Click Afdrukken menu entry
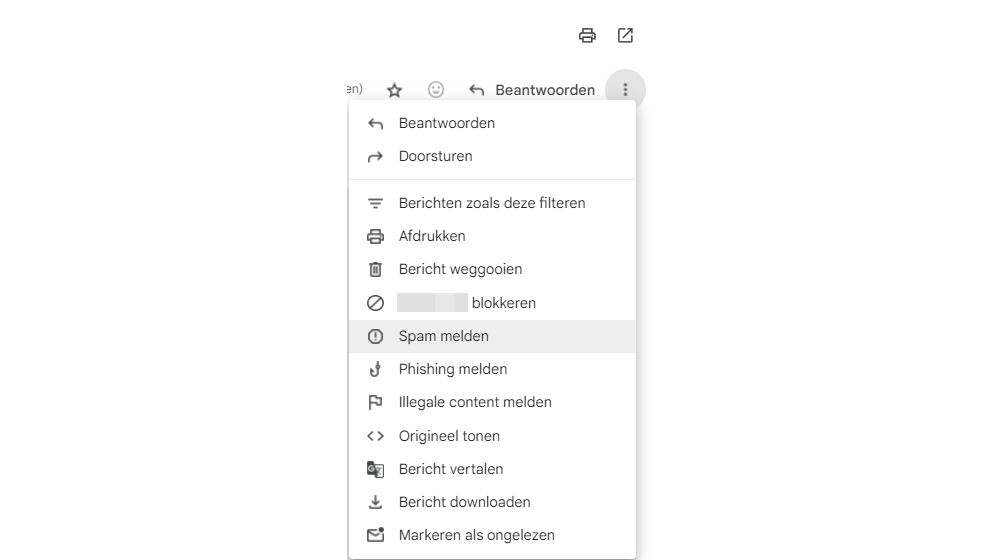 (x=432, y=236)
